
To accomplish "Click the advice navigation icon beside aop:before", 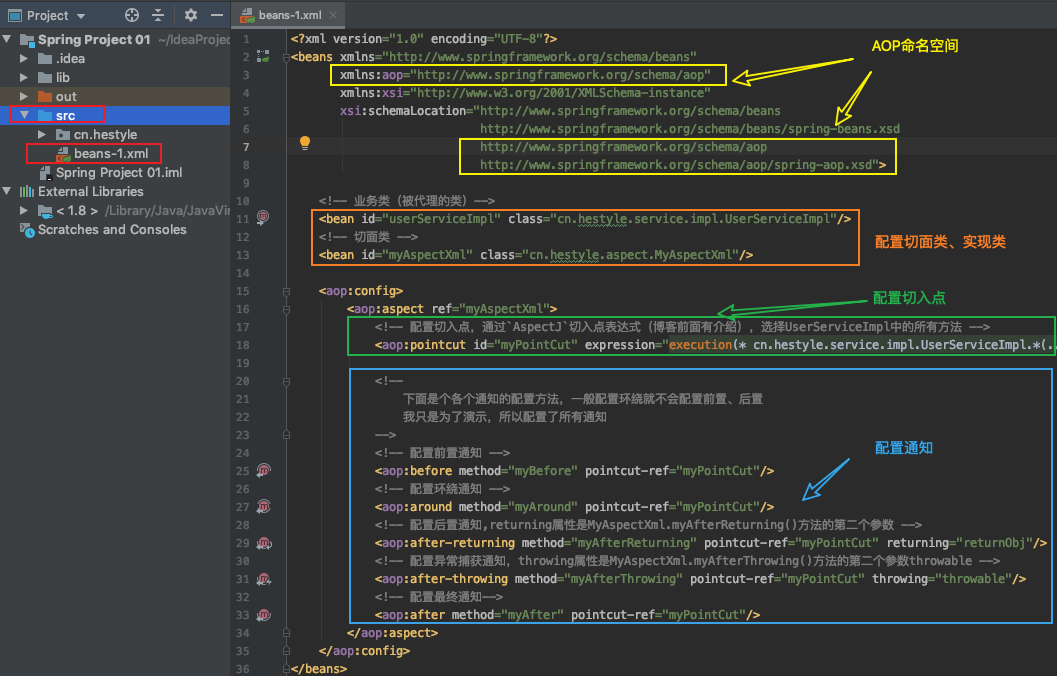I will [263, 470].
